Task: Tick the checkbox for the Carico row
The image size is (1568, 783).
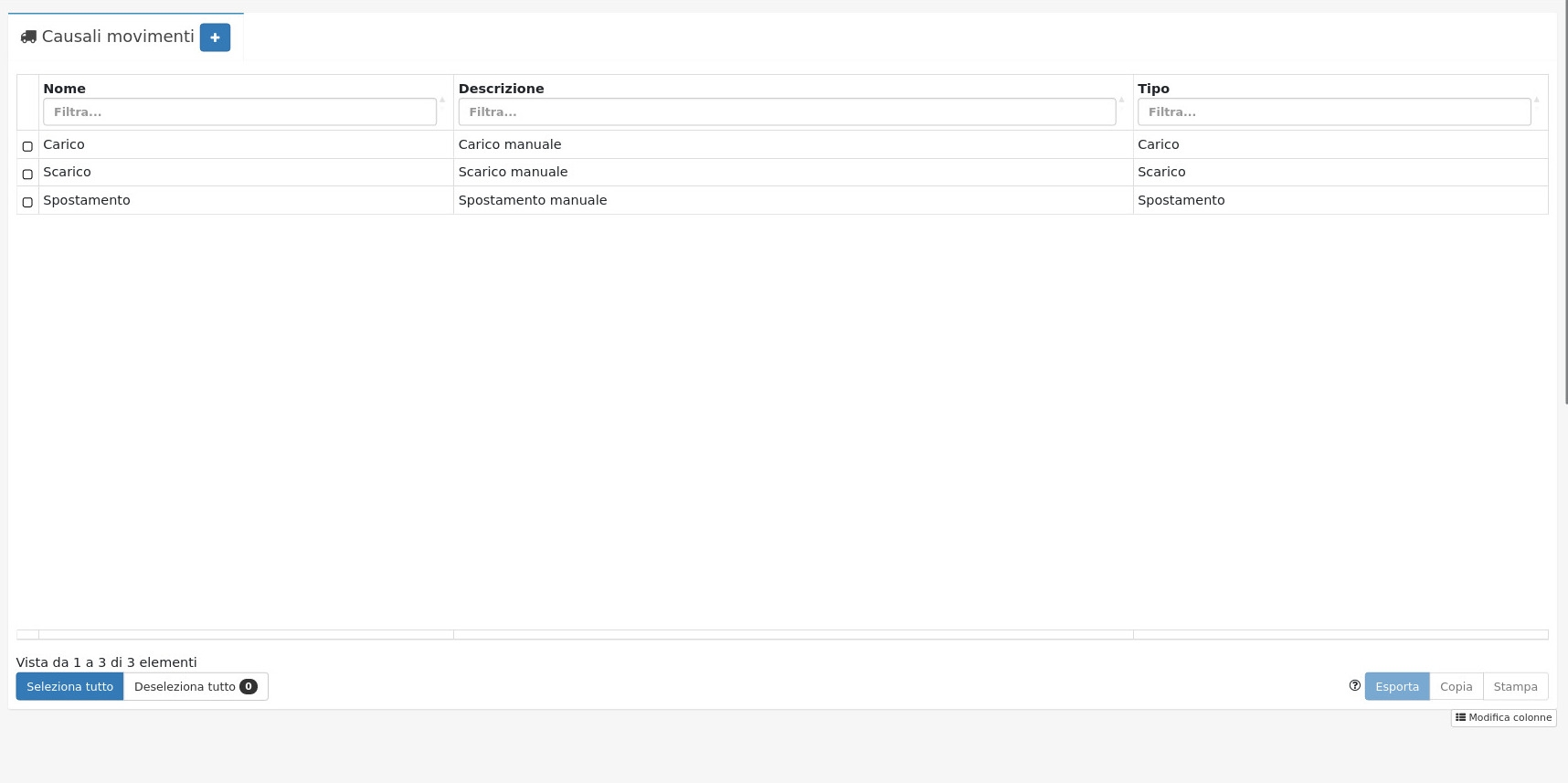Action: 27,146
